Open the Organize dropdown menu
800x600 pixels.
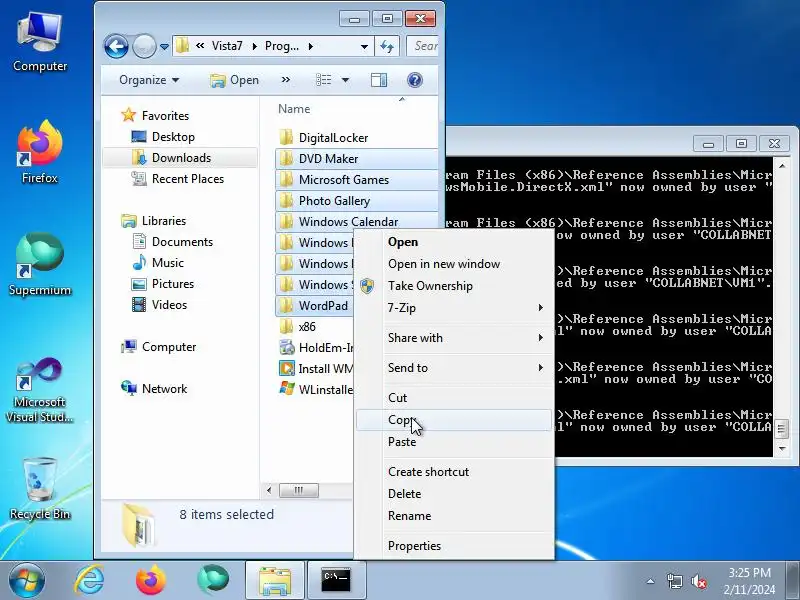point(149,80)
